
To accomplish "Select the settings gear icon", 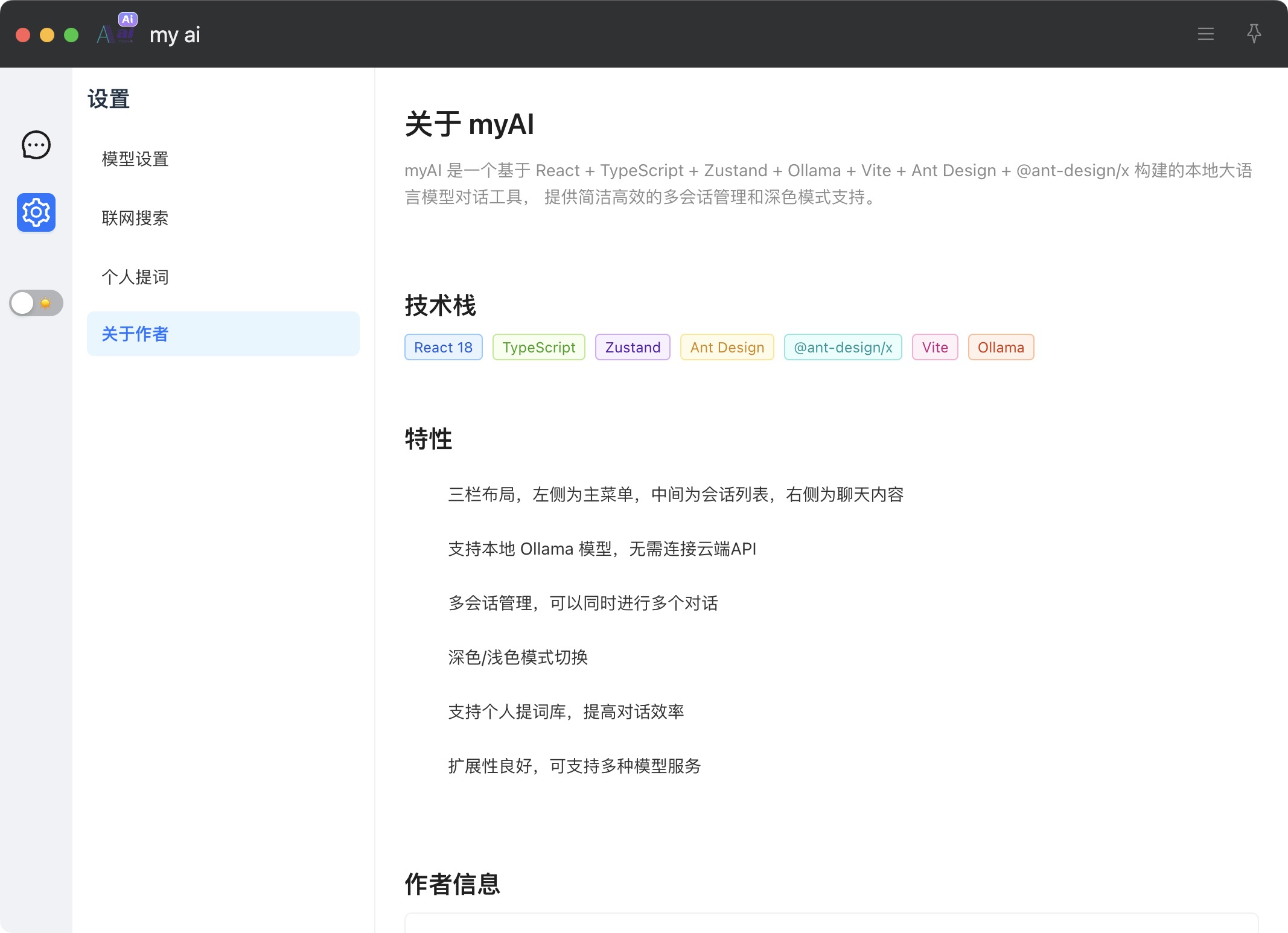I will 36,212.
